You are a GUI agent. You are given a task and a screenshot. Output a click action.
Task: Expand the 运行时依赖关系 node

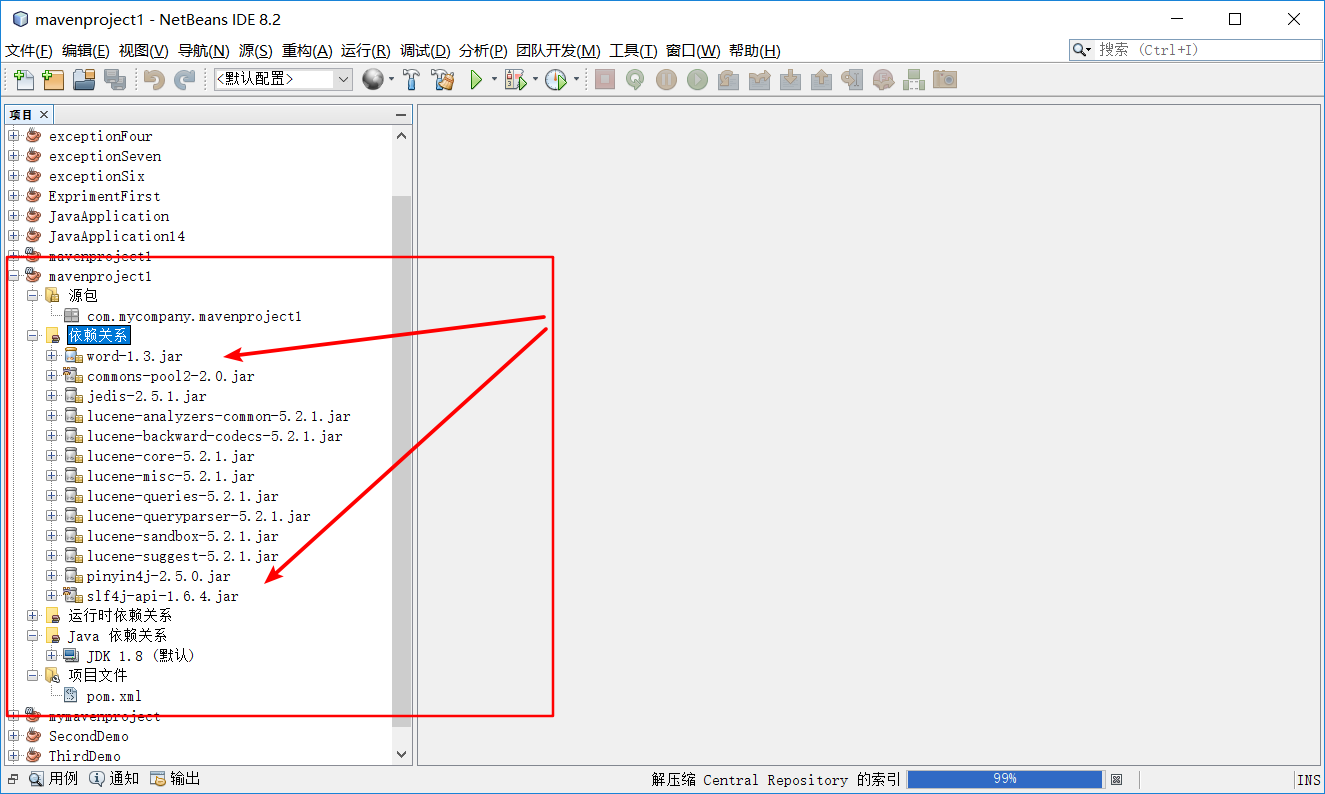click(x=32, y=616)
